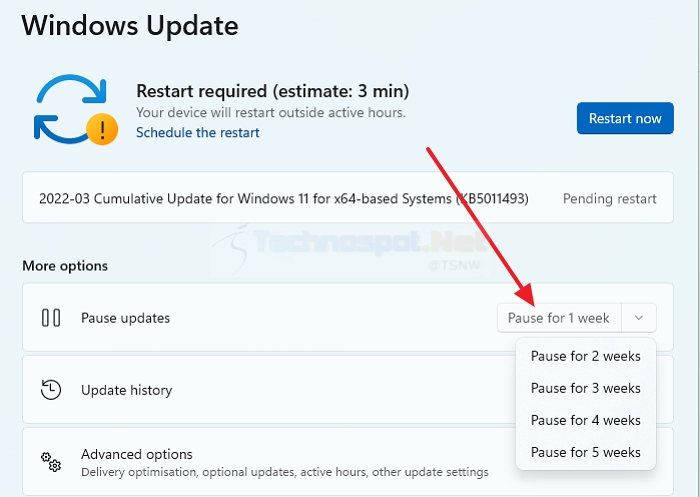The image size is (700, 497).
Task: Click the Delivery optimisation description text
Action: click(x=285, y=472)
